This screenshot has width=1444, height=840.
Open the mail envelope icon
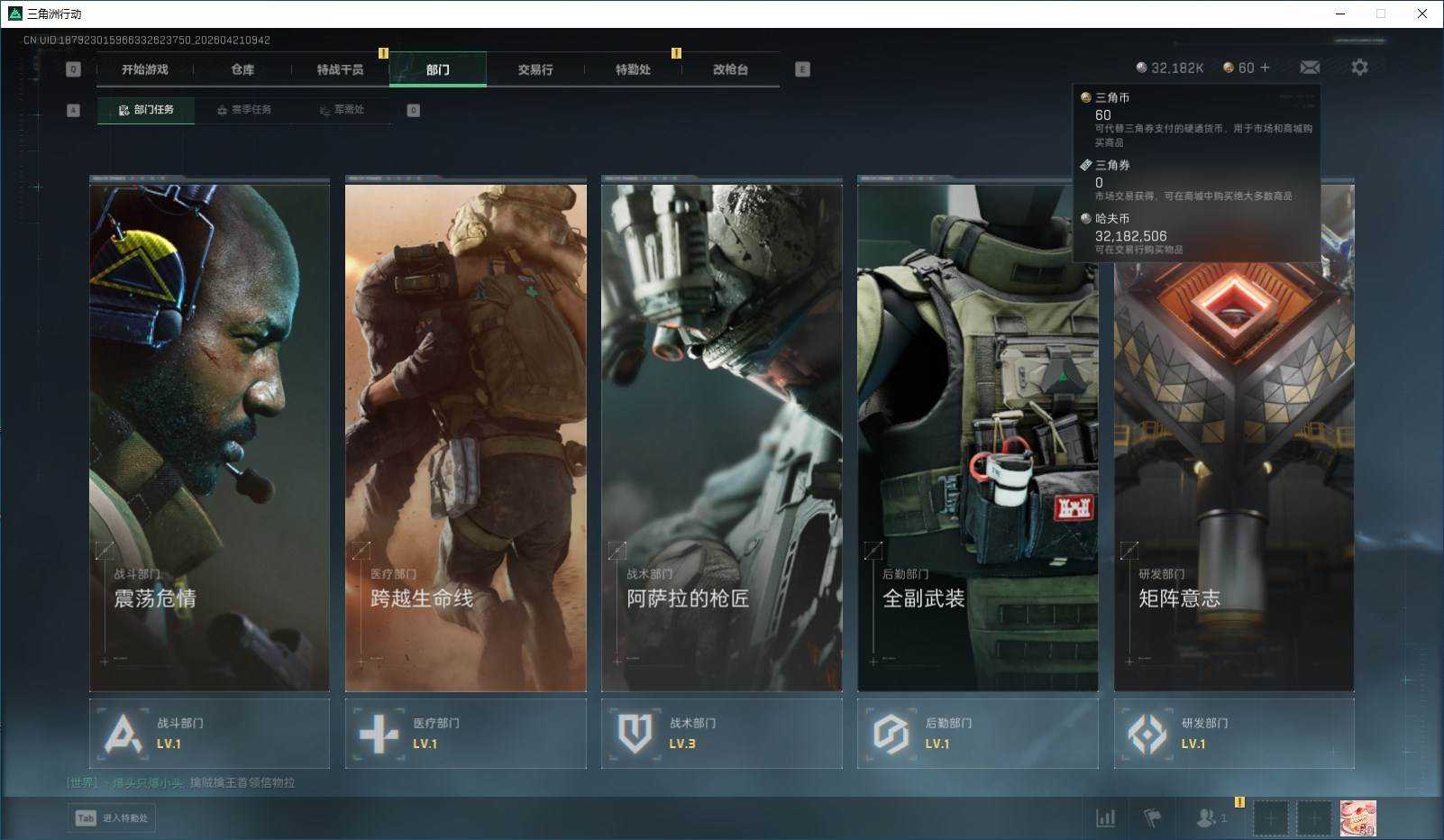tap(1310, 68)
